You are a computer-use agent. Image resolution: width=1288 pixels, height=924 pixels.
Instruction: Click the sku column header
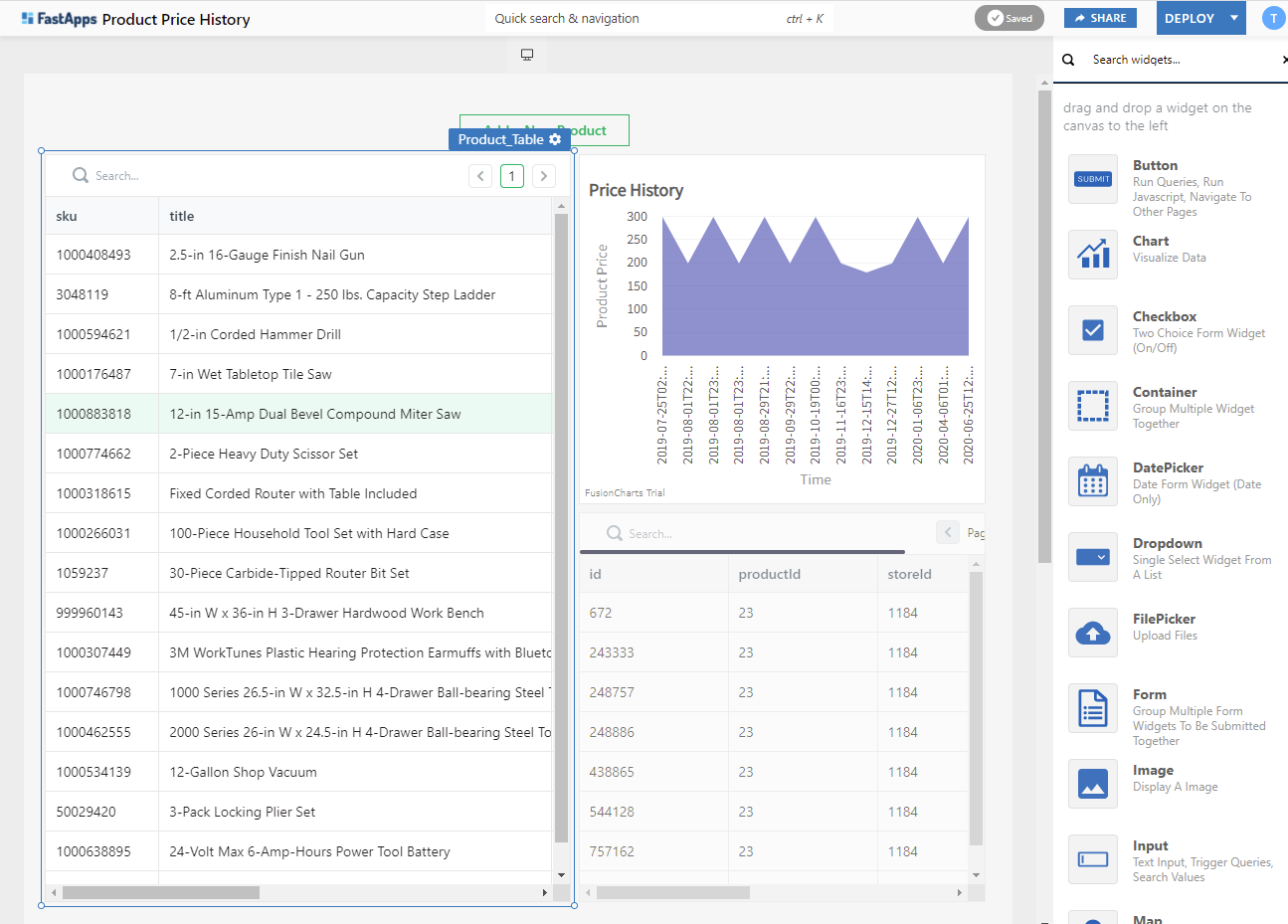(x=67, y=216)
